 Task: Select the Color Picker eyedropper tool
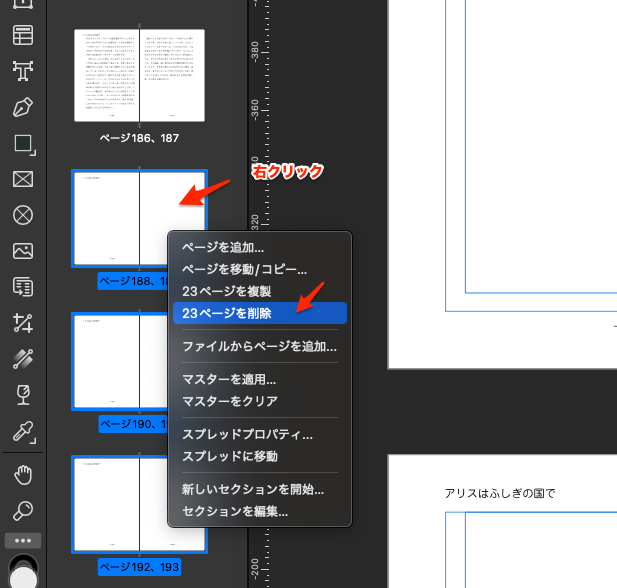23,432
